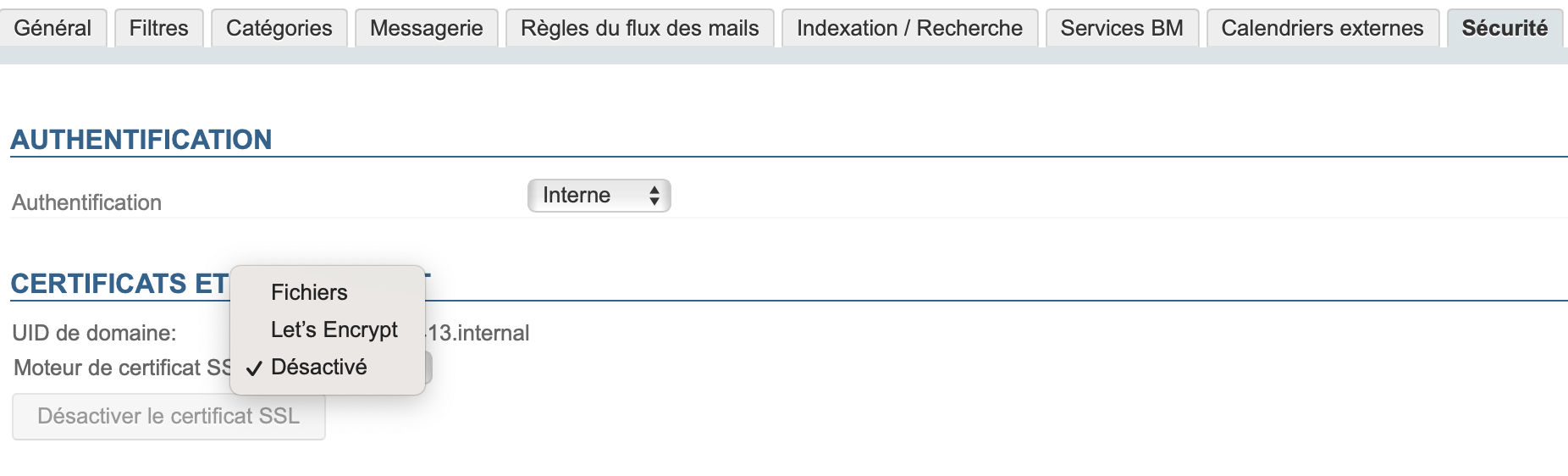Click the Authentification field label
The height and width of the screenshot is (476, 1568).
pyautogui.click(x=86, y=202)
